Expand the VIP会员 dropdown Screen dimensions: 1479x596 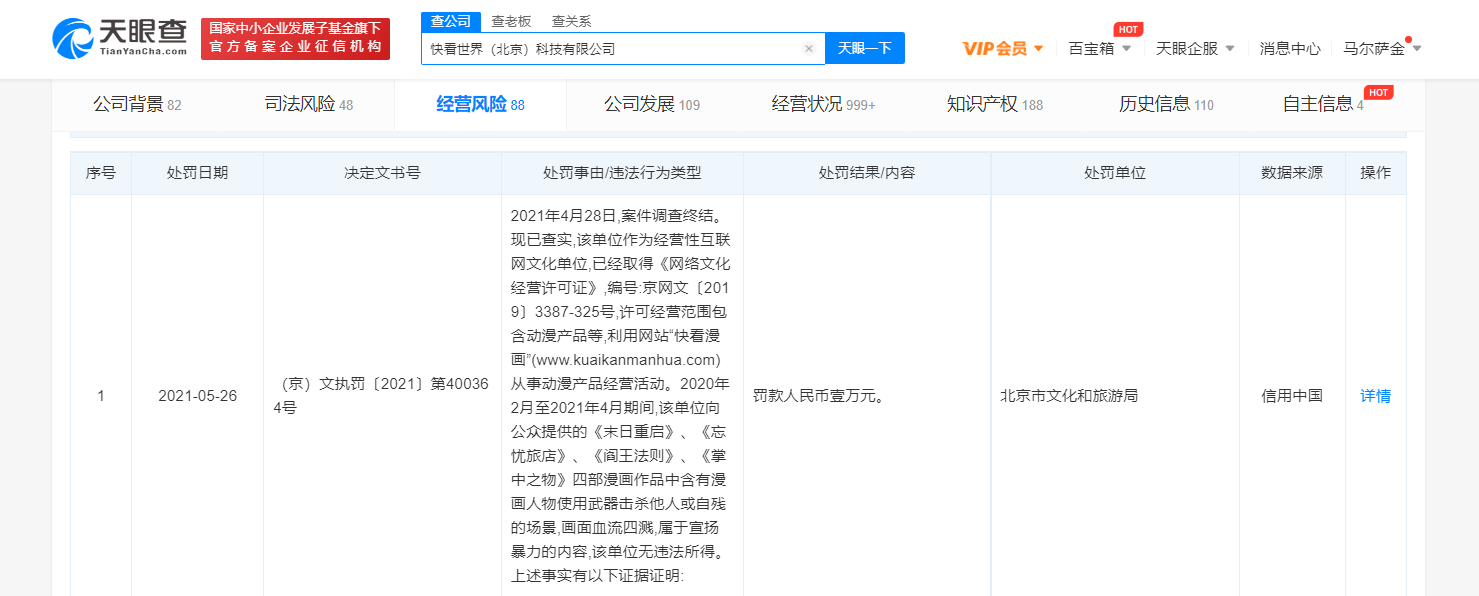[x=1003, y=48]
